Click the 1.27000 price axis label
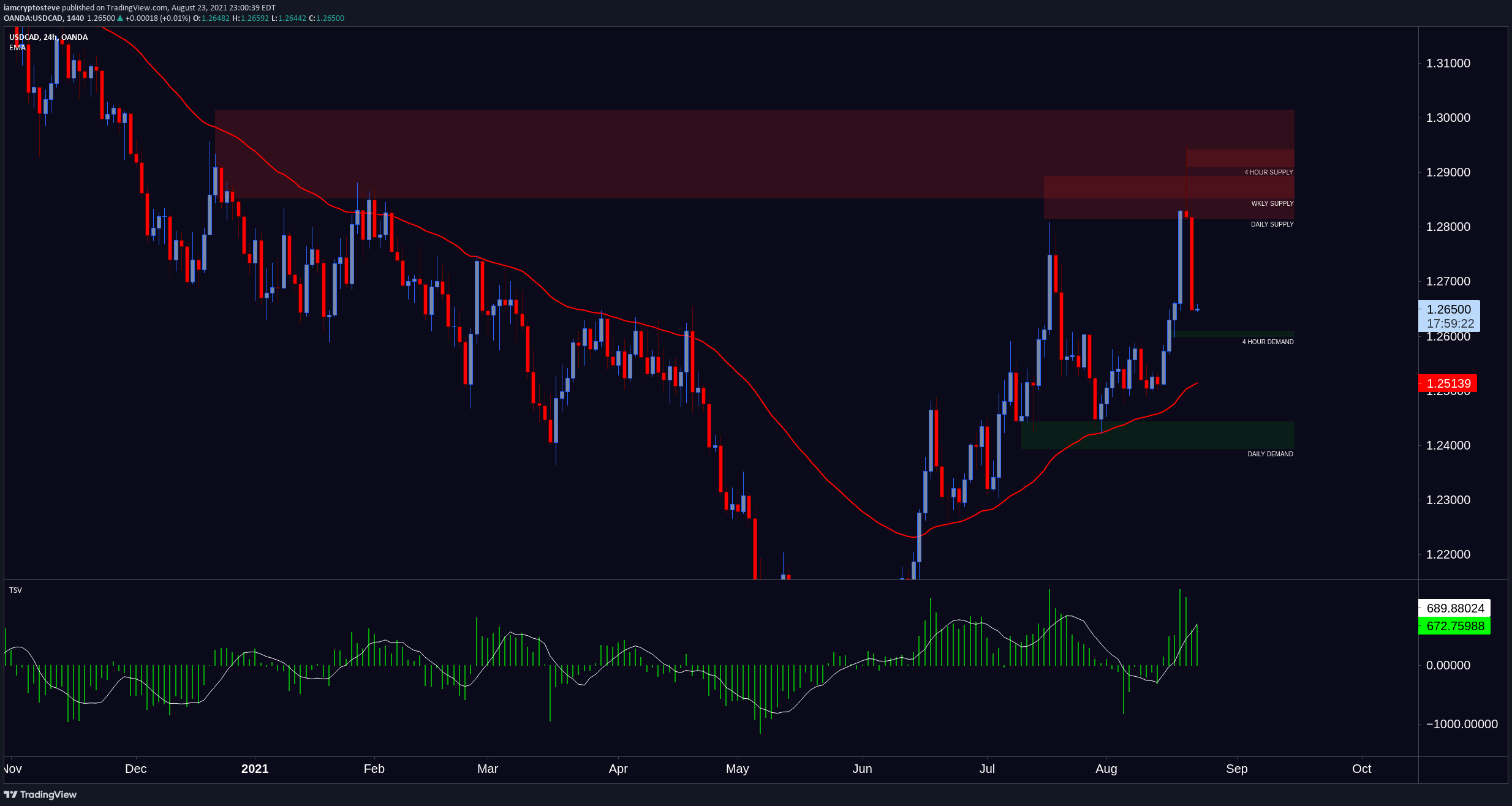 pyautogui.click(x=1448, y=281)
